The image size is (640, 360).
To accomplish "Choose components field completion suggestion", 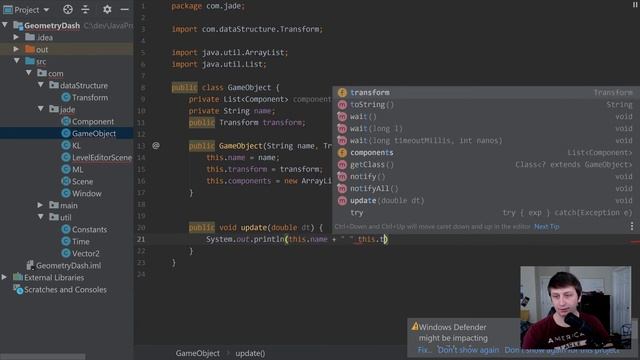I will [485, 153].
